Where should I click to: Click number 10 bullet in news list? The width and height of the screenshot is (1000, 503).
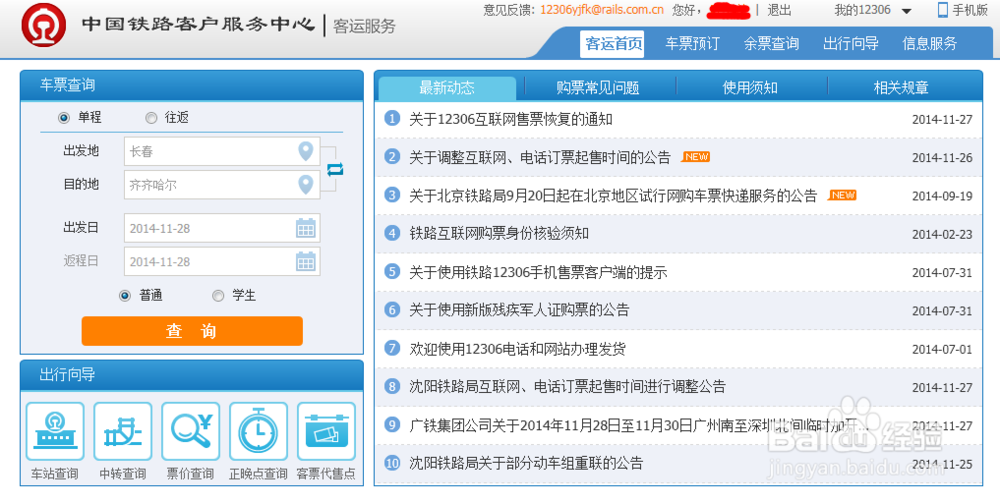(392, 462)
